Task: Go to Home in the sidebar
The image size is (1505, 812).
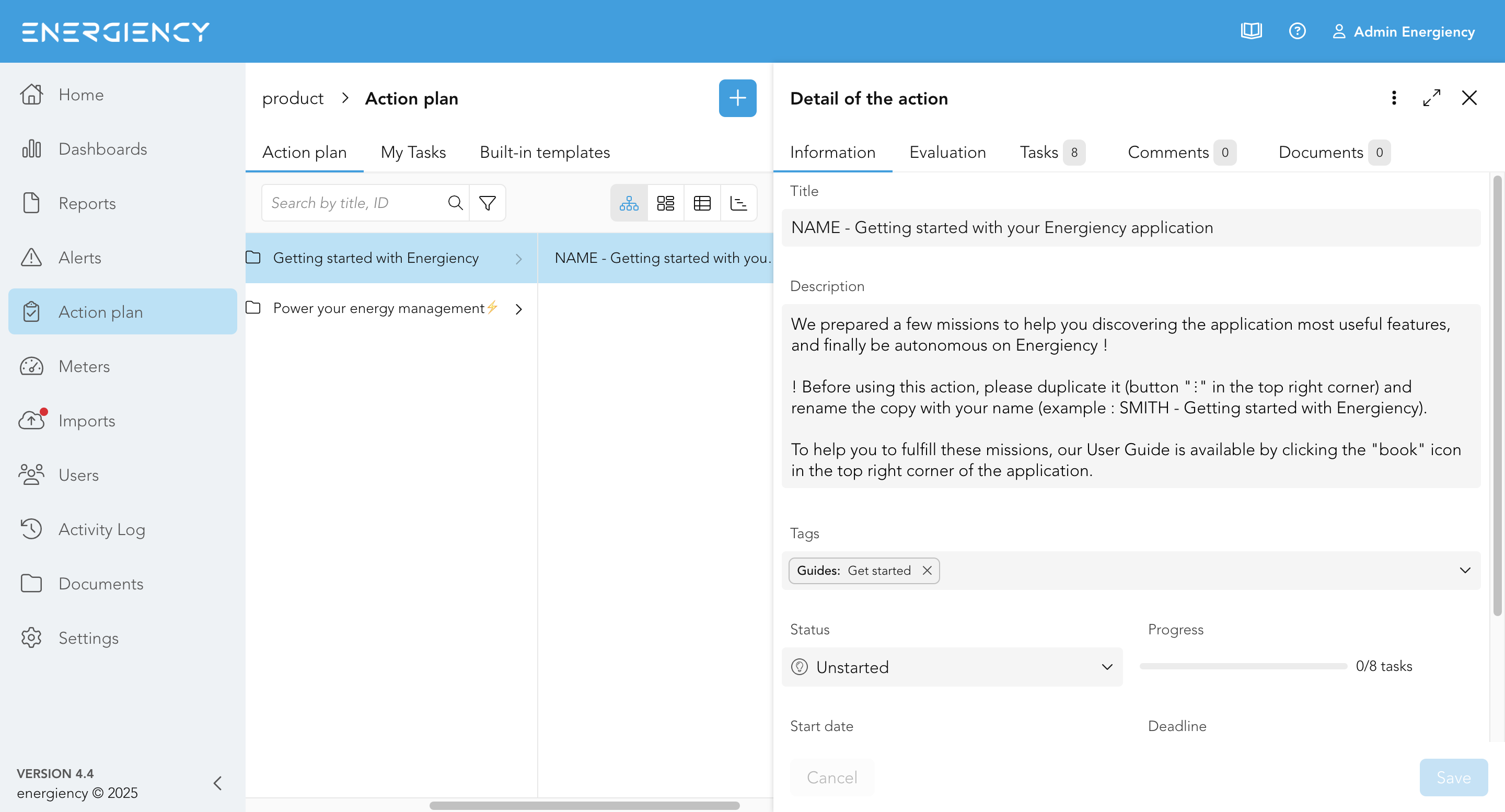Action: [123, 95]
